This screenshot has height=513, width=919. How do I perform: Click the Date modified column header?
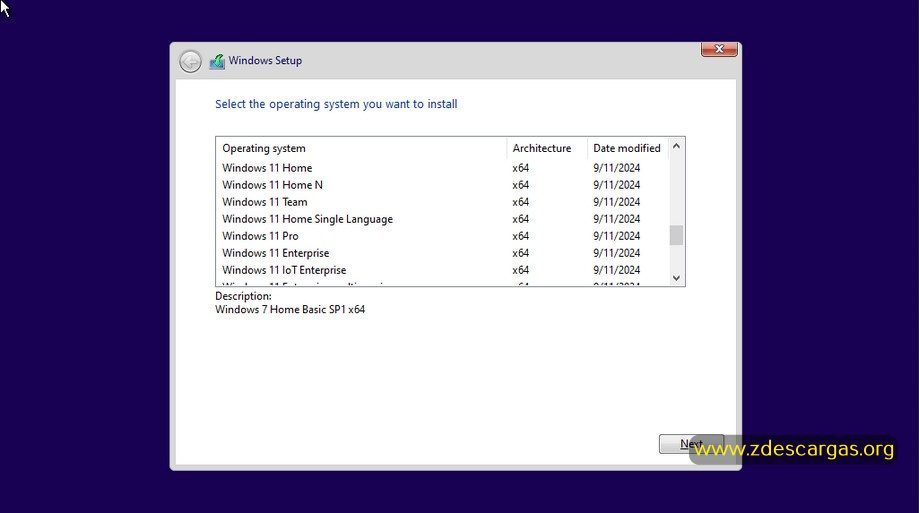pyautogui.click(x=628, y=148)
